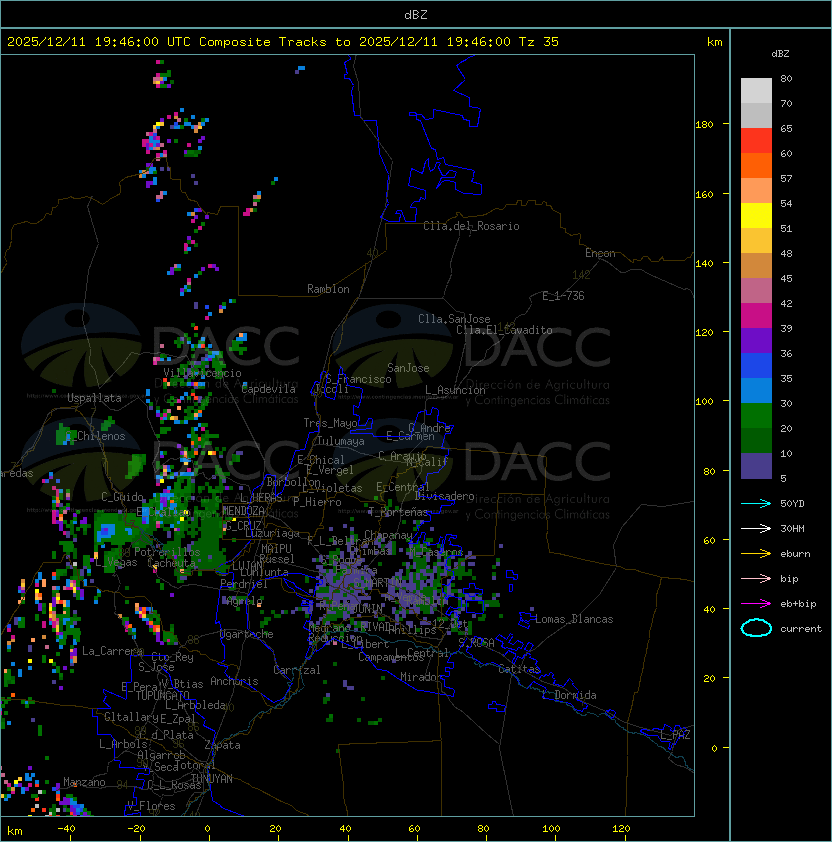Pick the violet purple swatch in dBZ legend
This screenshot has height=842, width=832.
(x=756, y=340)
